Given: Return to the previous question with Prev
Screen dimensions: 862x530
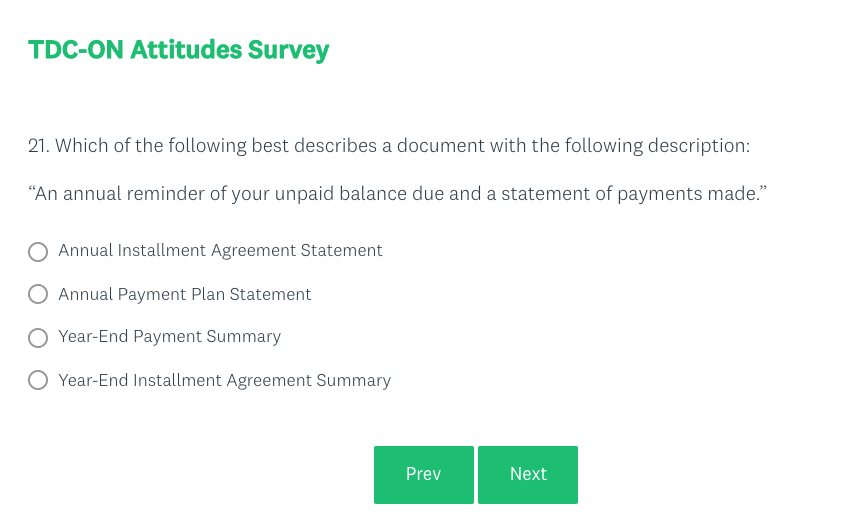Looking at the screenshot, I should [x=424, y=475].
